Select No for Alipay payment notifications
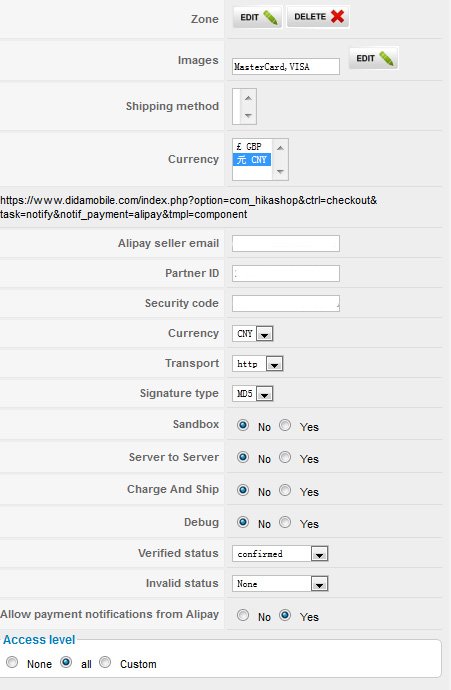This screenshot has width=451, height=690. (x=243, y=615)
